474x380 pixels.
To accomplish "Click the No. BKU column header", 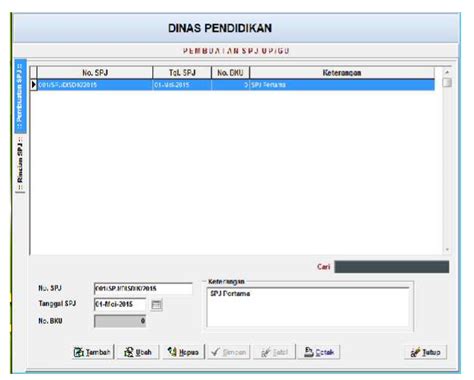I will pos(230,73).
